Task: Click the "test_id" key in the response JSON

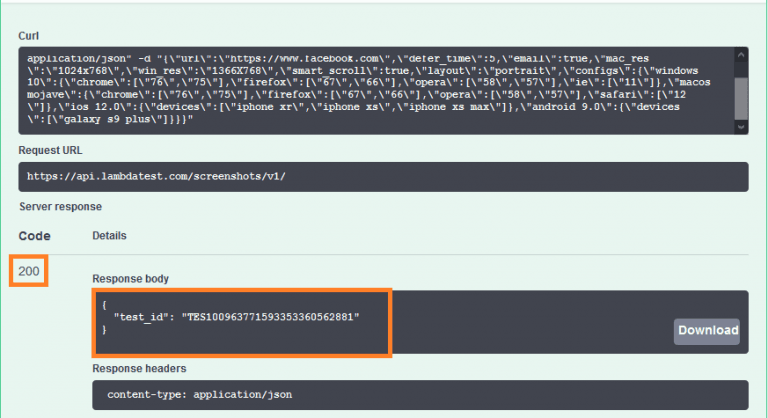Action: click(x=141, y=317)
